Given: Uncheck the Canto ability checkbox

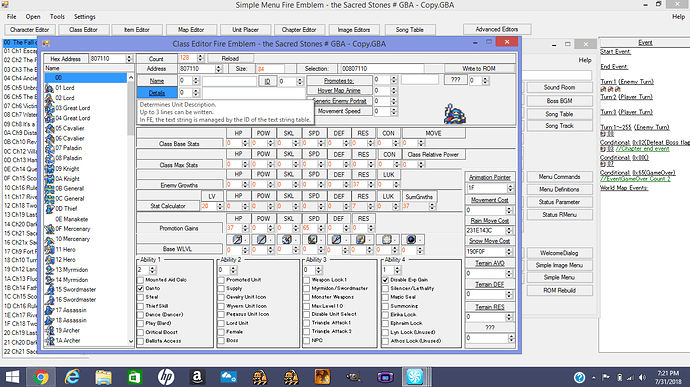Looking at the screenshot, I should [140, 288].
